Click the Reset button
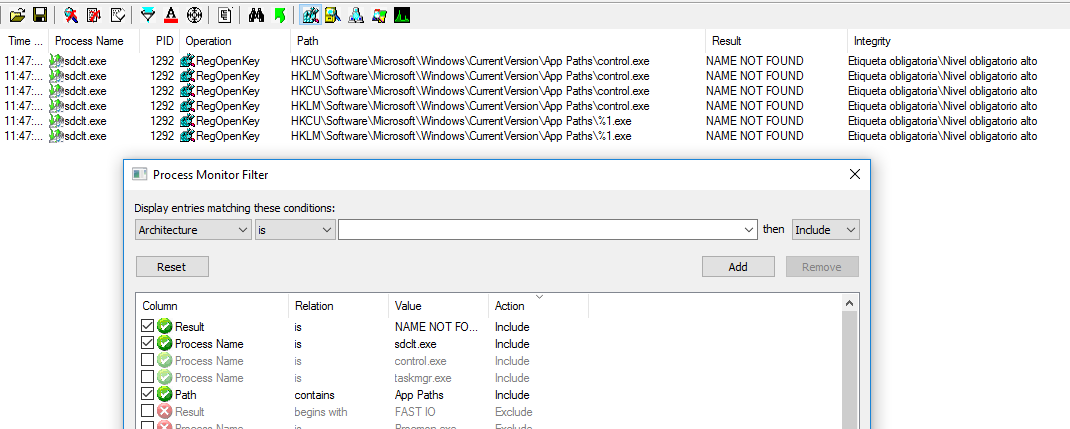Screen dimensions: 1070x429 (172, 267)
